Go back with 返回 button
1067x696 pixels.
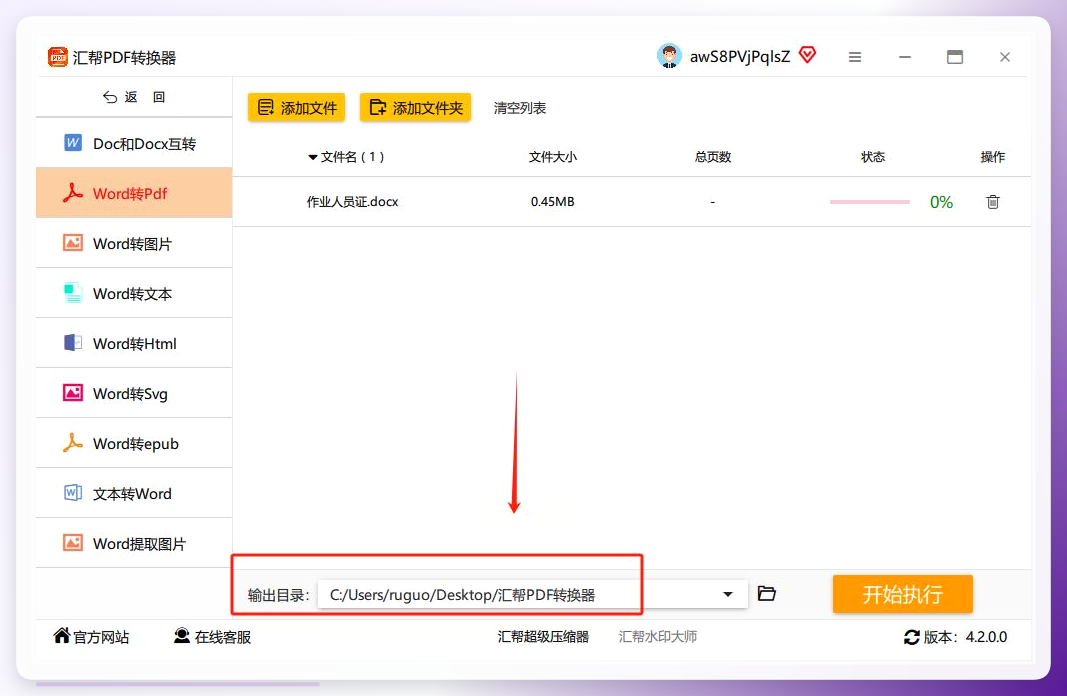click(134, 97)
